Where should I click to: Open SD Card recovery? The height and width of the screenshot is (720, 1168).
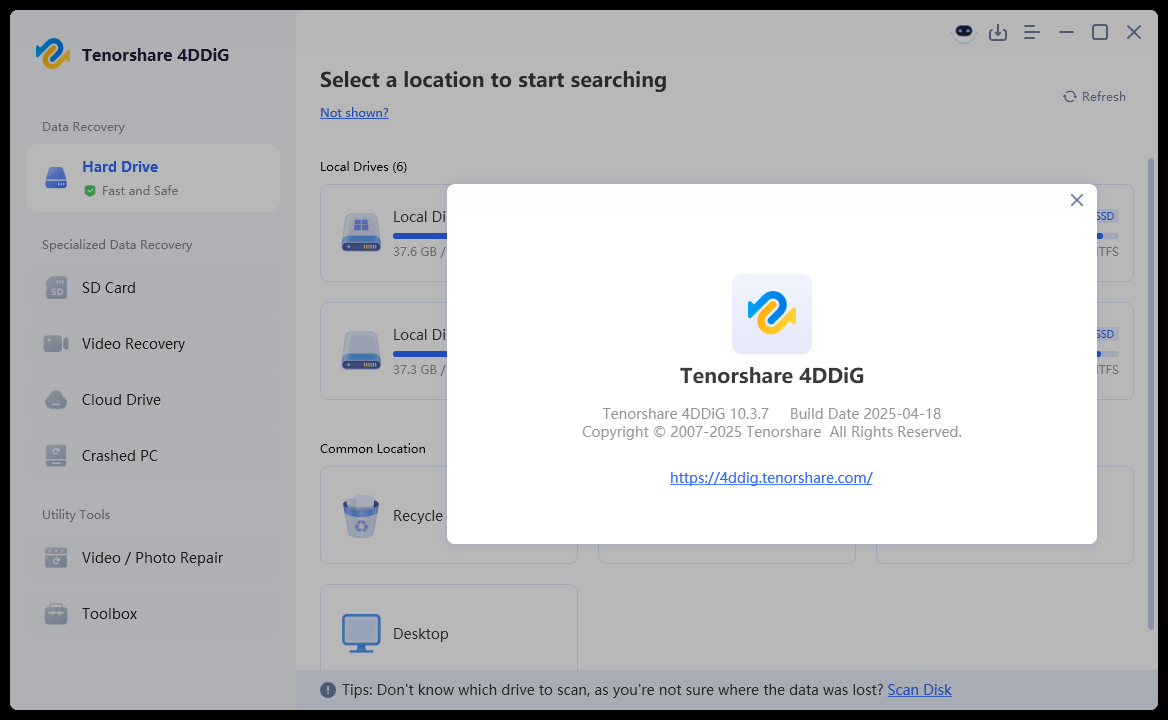click(x=153, y=287)
